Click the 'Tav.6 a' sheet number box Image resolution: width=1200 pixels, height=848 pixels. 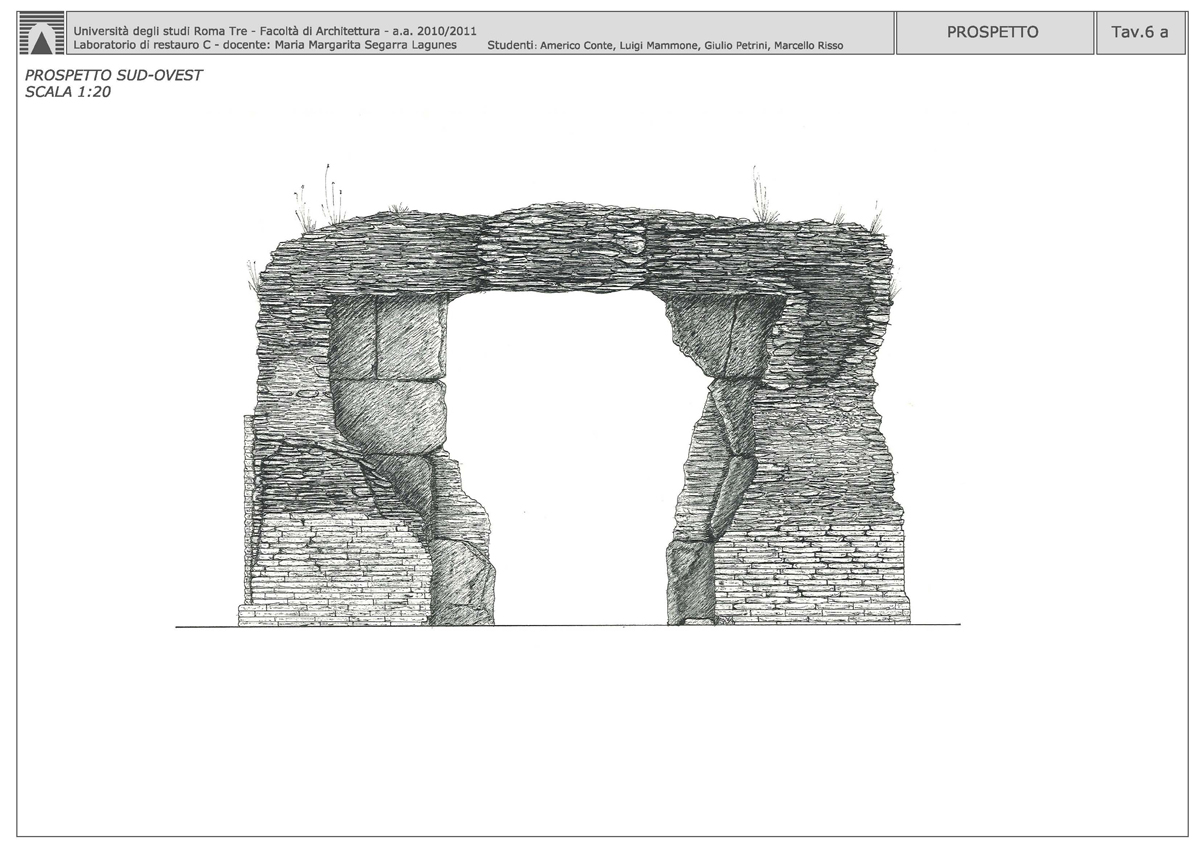pos(1139,33)
